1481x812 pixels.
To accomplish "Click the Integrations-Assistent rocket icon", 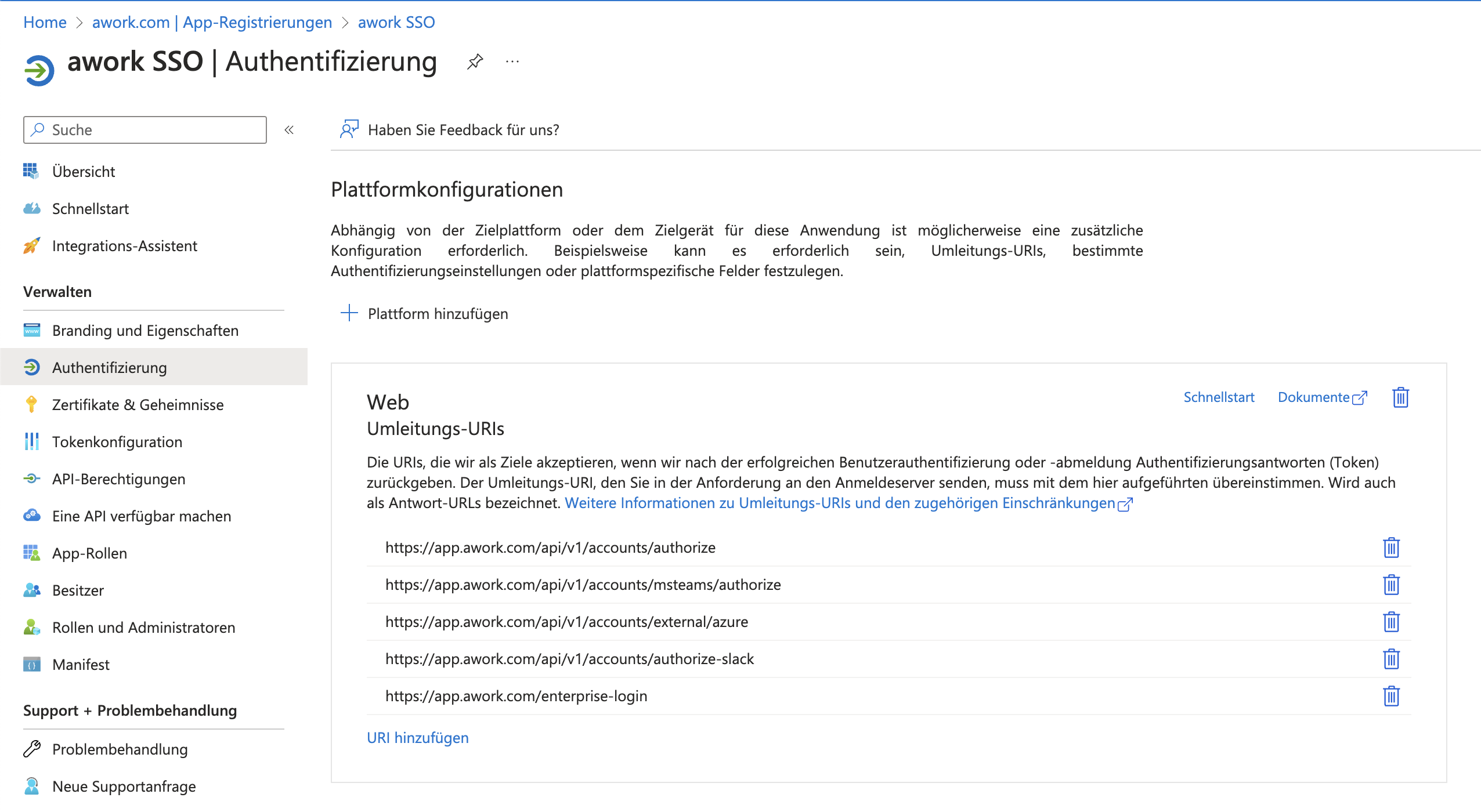I will (x=32, y=245).
